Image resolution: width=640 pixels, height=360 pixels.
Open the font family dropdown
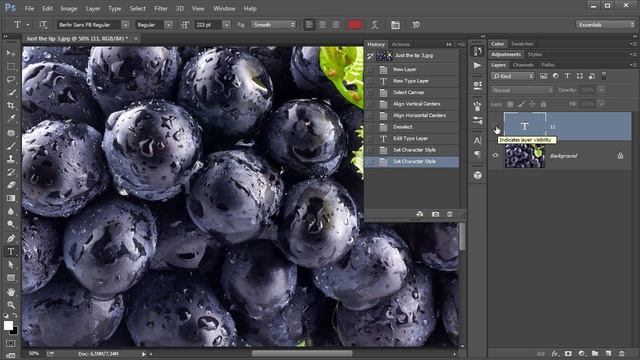coord(125,25)
